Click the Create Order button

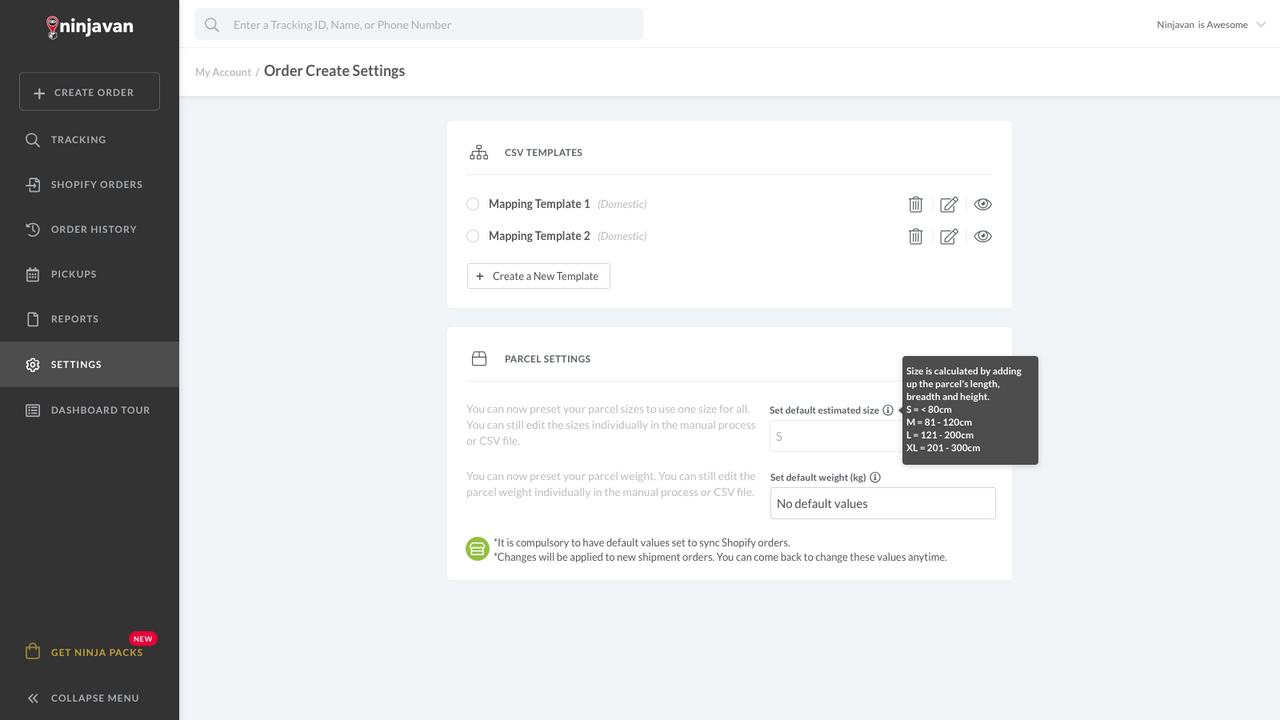pos(89,91)
